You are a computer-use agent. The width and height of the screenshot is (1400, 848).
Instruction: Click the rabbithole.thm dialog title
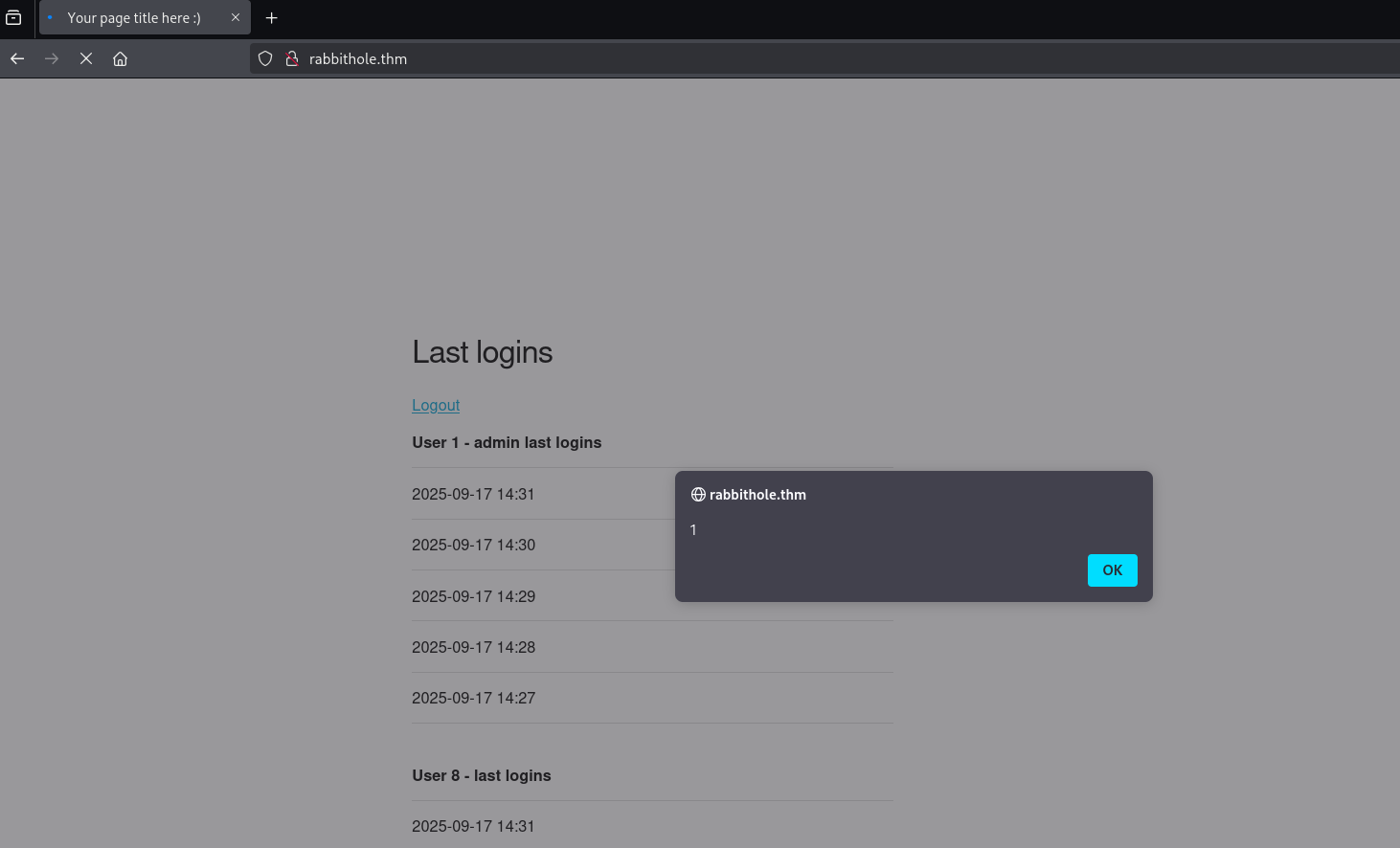point(757,495)
